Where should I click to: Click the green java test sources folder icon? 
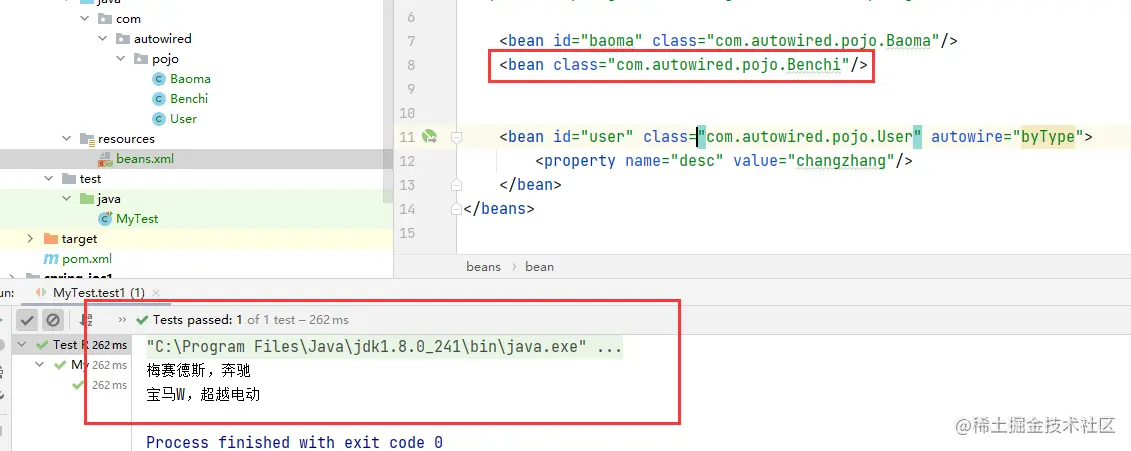point(87,198)
